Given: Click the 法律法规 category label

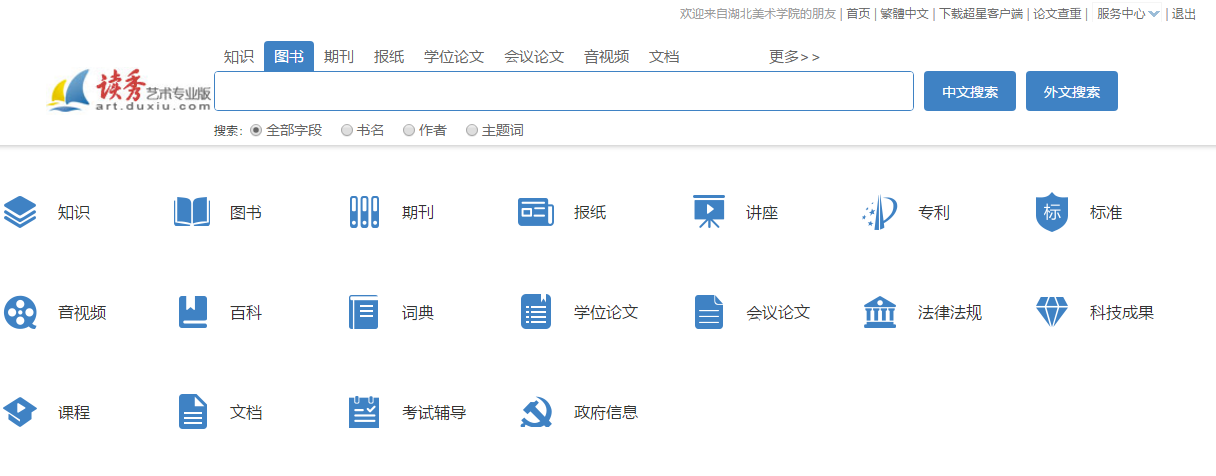Looking at the screenshot, I should [950, 313].
